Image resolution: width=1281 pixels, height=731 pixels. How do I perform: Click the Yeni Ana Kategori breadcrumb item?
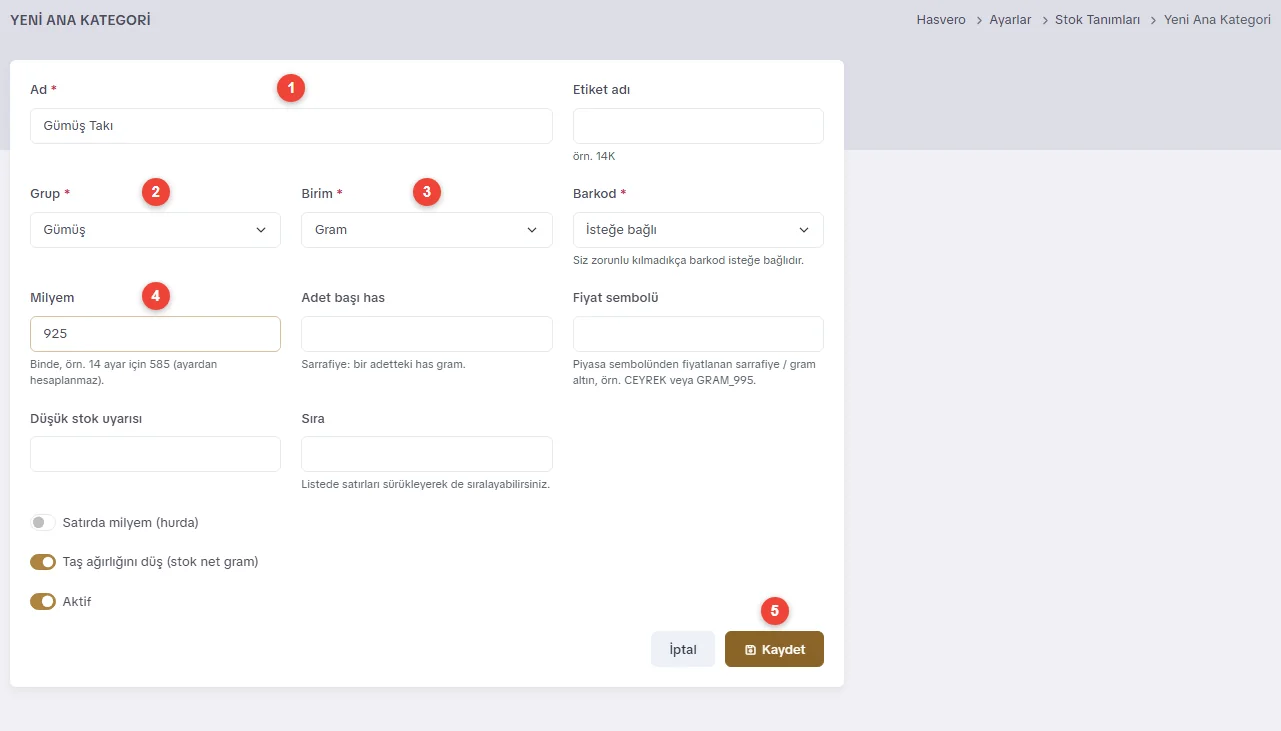pyautogui.click(x=1217, y=20)
